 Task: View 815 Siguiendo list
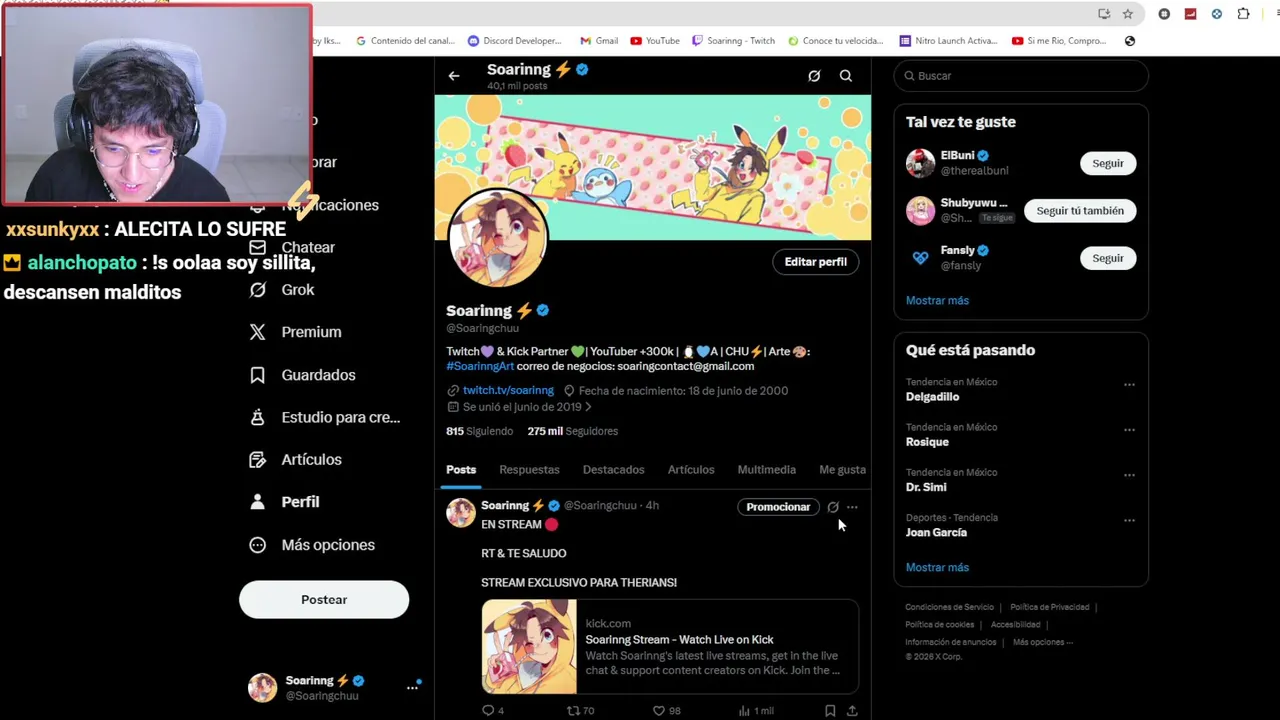click(x=479, y=431)
